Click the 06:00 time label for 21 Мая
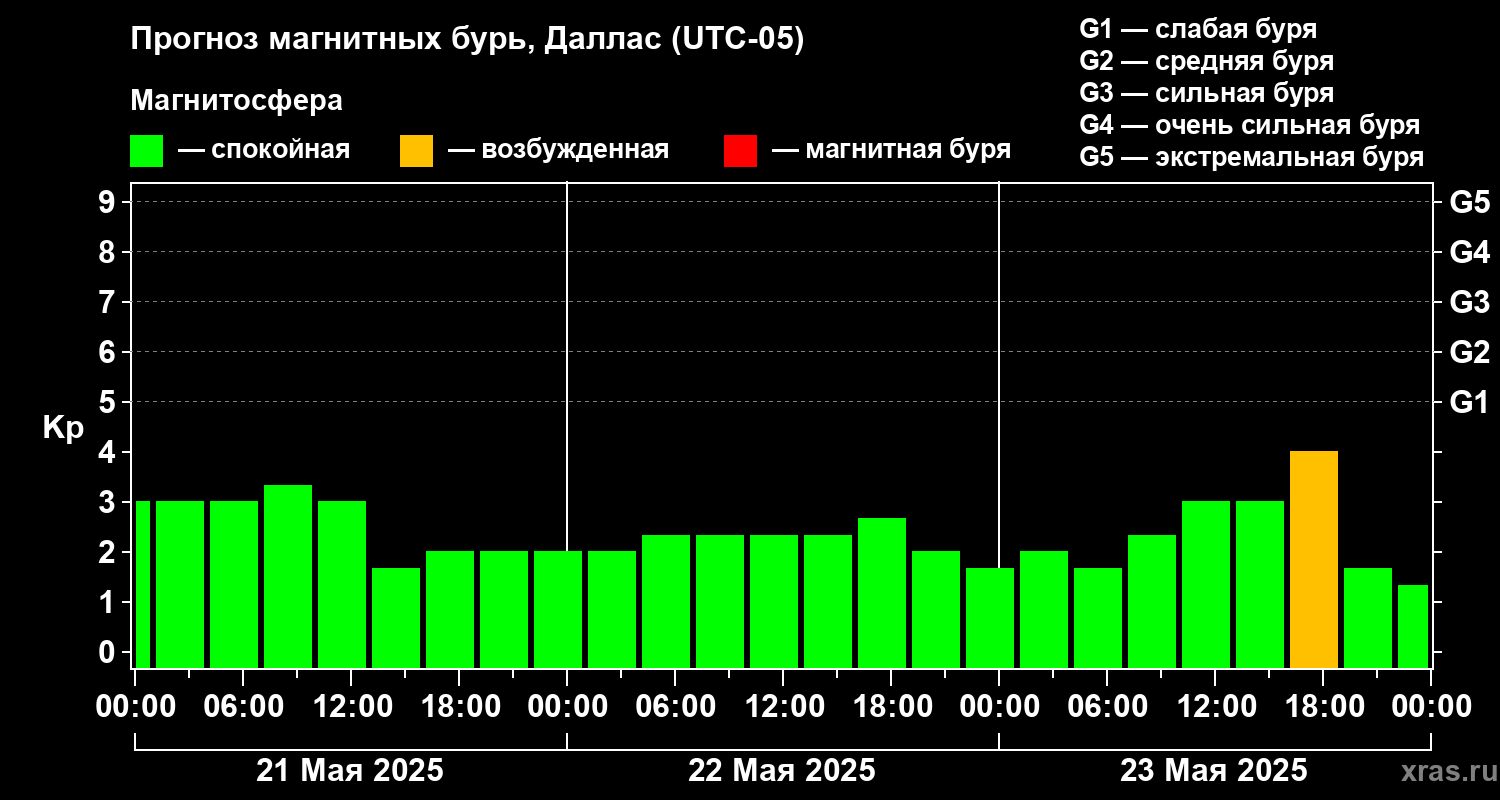 [243, 707]
